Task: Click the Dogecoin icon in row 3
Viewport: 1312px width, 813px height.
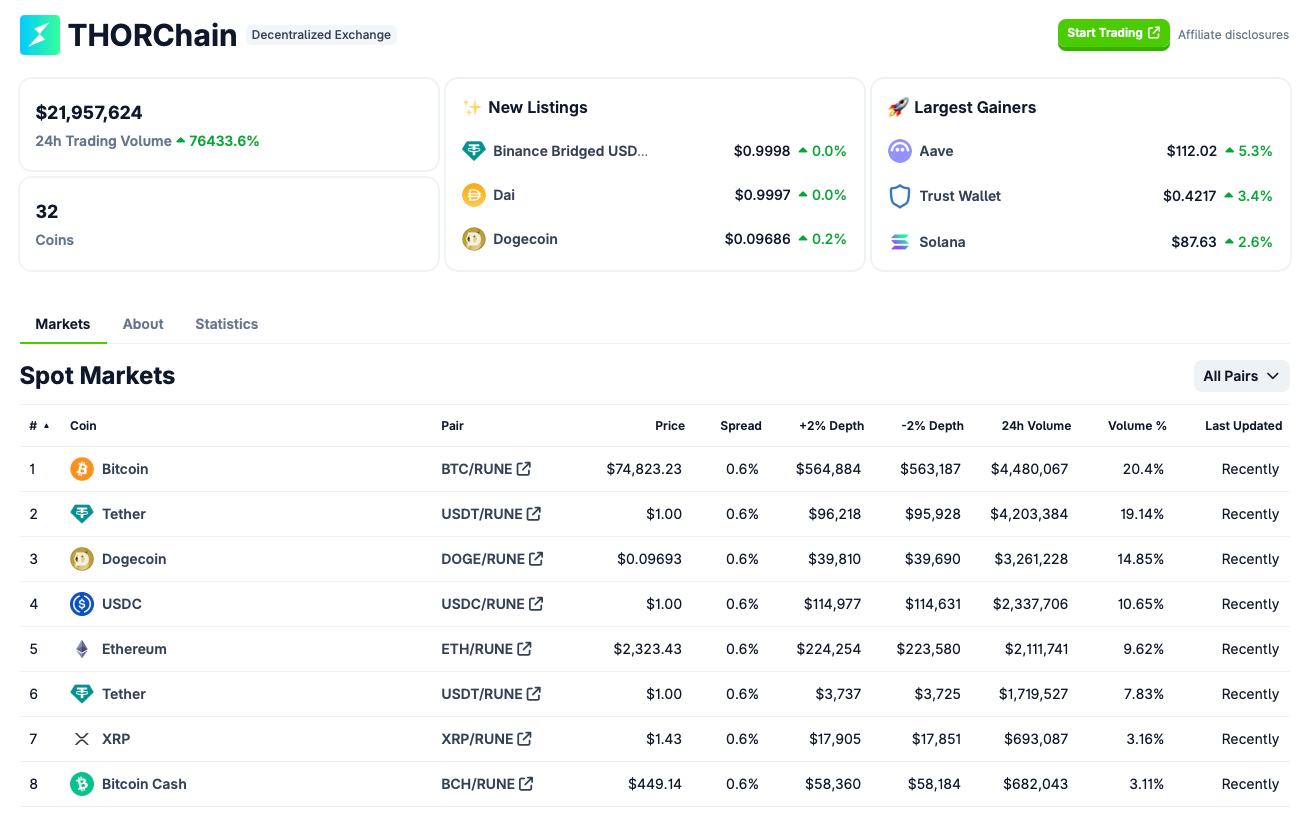Action: pyautogui.click(x=82, y=559)
